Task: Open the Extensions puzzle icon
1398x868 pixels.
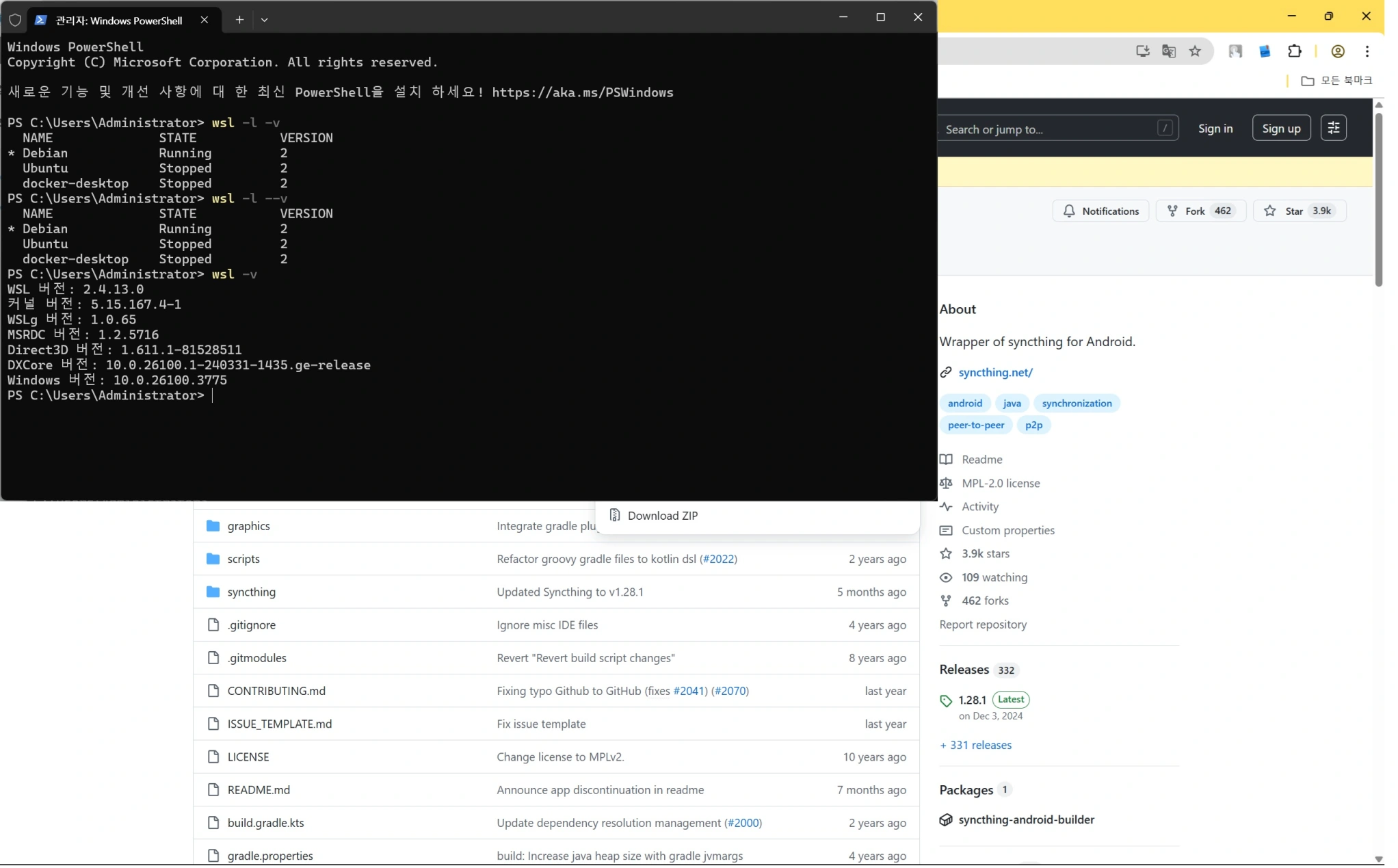Action: tap(1295, 51)
